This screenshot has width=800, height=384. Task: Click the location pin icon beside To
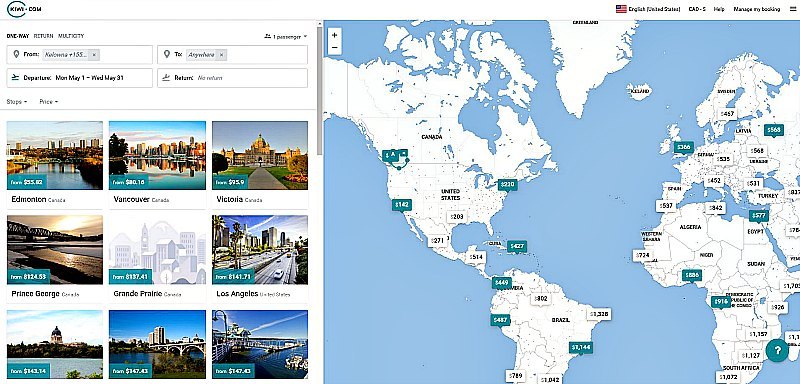tap(167, 54)
